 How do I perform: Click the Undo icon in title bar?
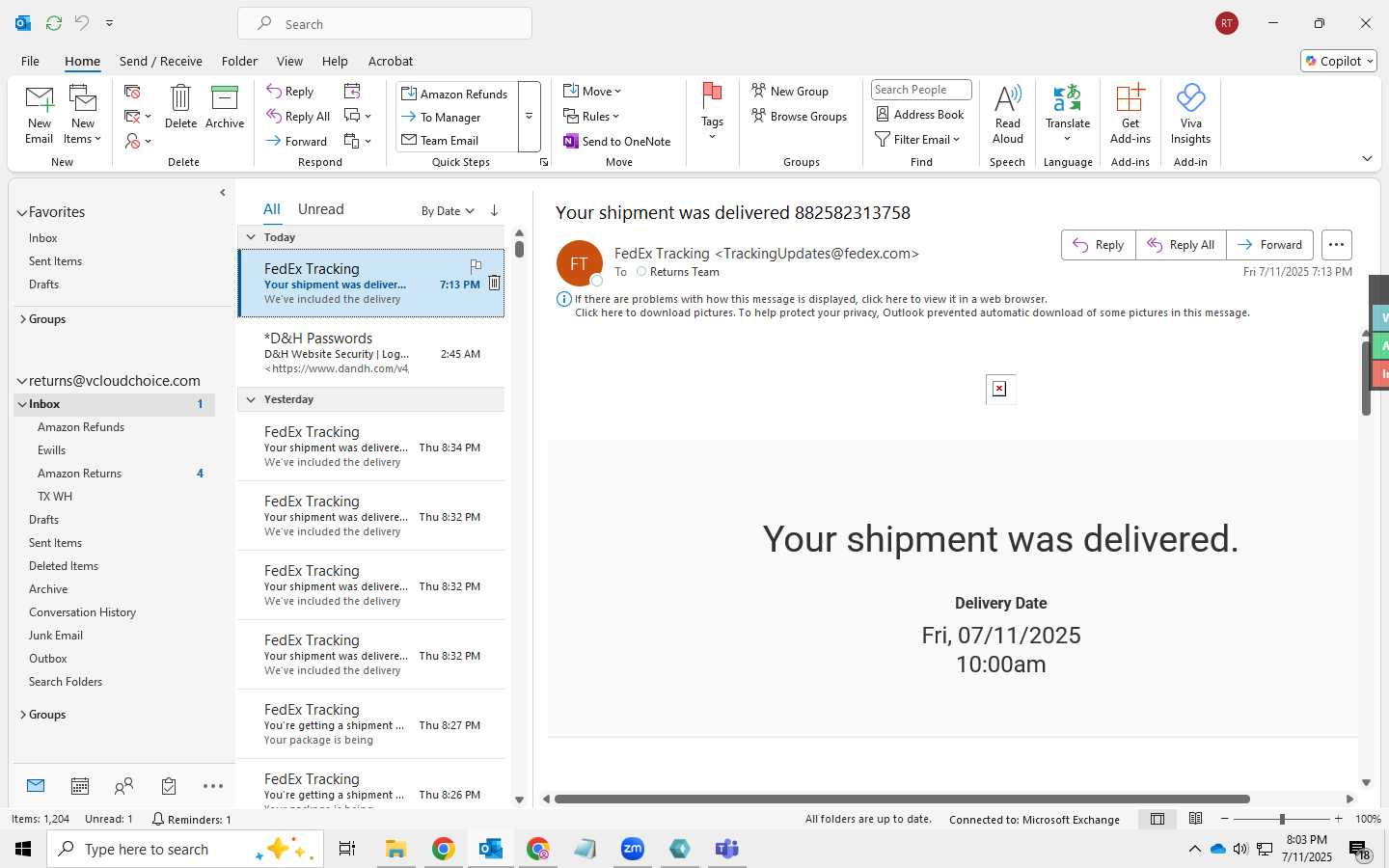[82, 22]
